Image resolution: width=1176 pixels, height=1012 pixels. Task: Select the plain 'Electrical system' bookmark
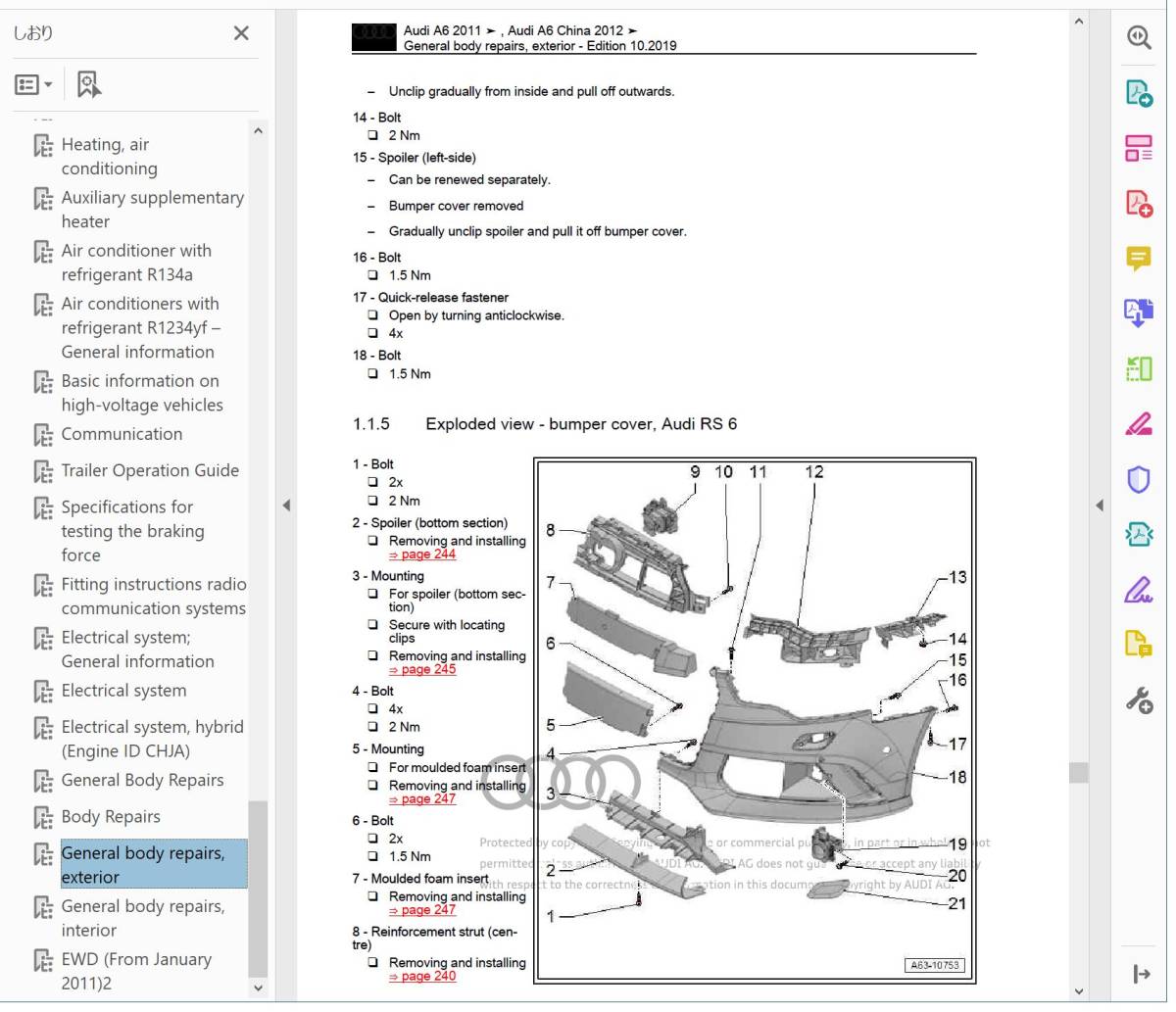coord(123,691)
